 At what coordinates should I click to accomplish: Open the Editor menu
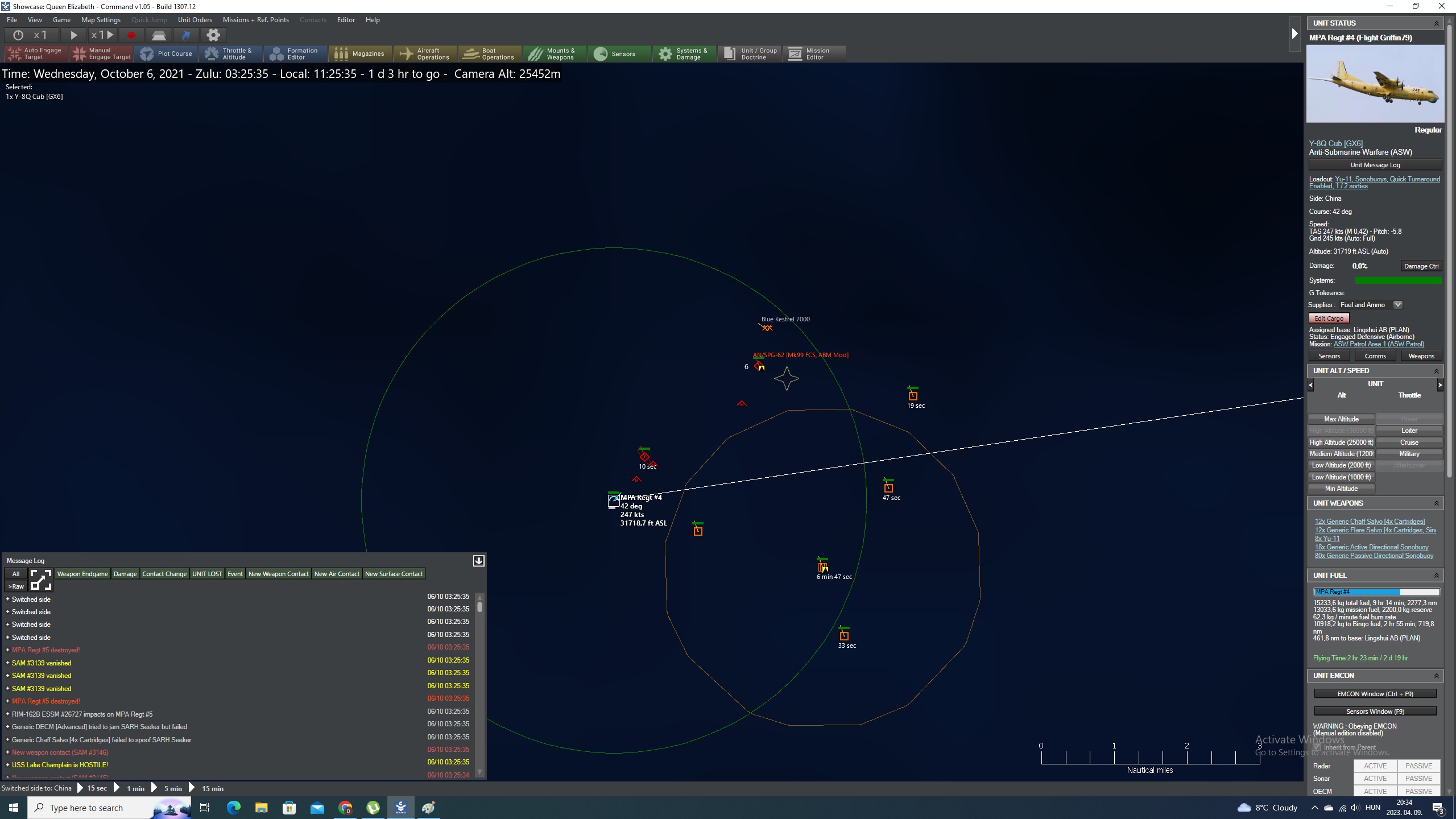pyautogui.click(x=346, y=20)
